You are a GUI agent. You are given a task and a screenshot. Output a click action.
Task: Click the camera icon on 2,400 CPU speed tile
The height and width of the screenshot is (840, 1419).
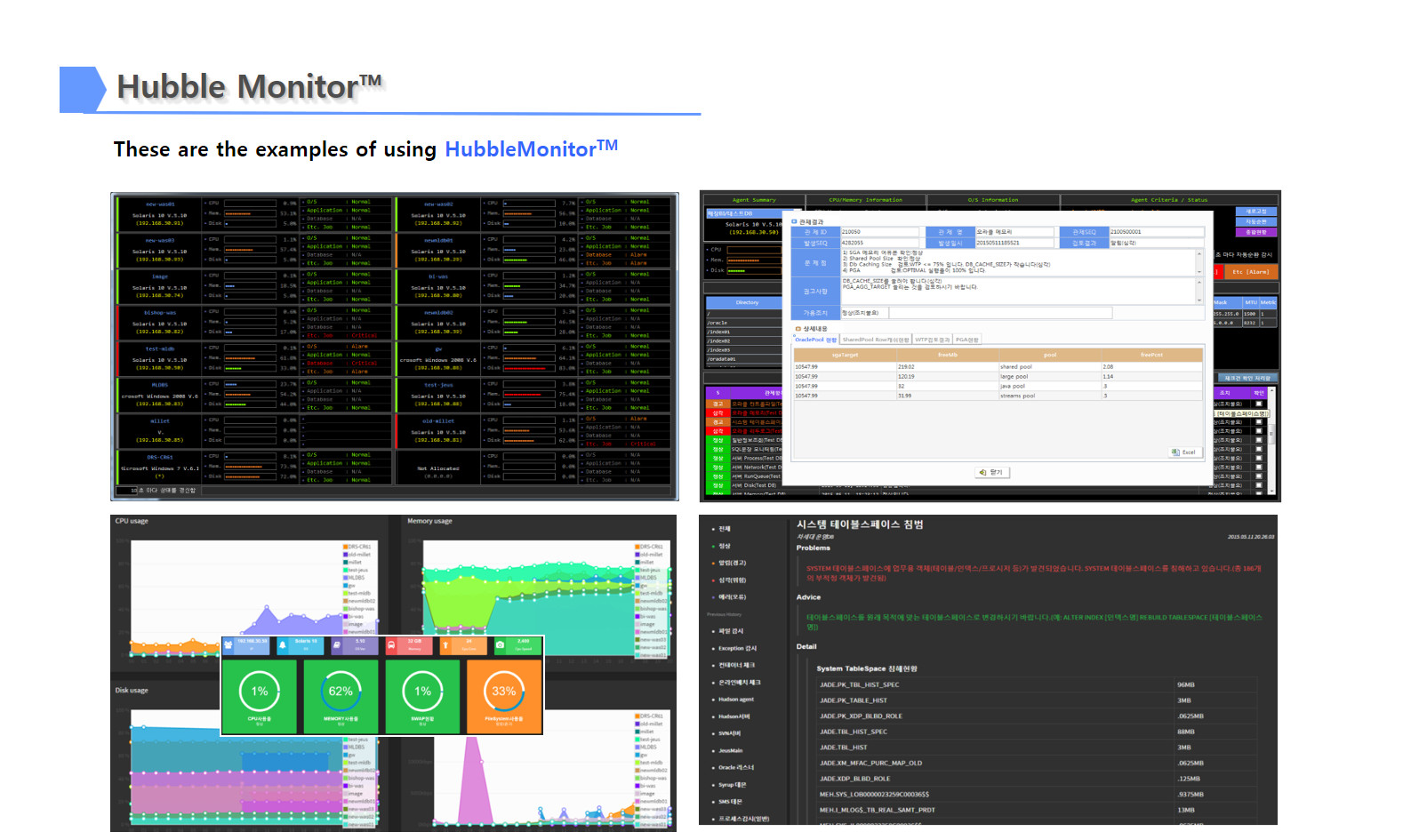pos(500,644)
